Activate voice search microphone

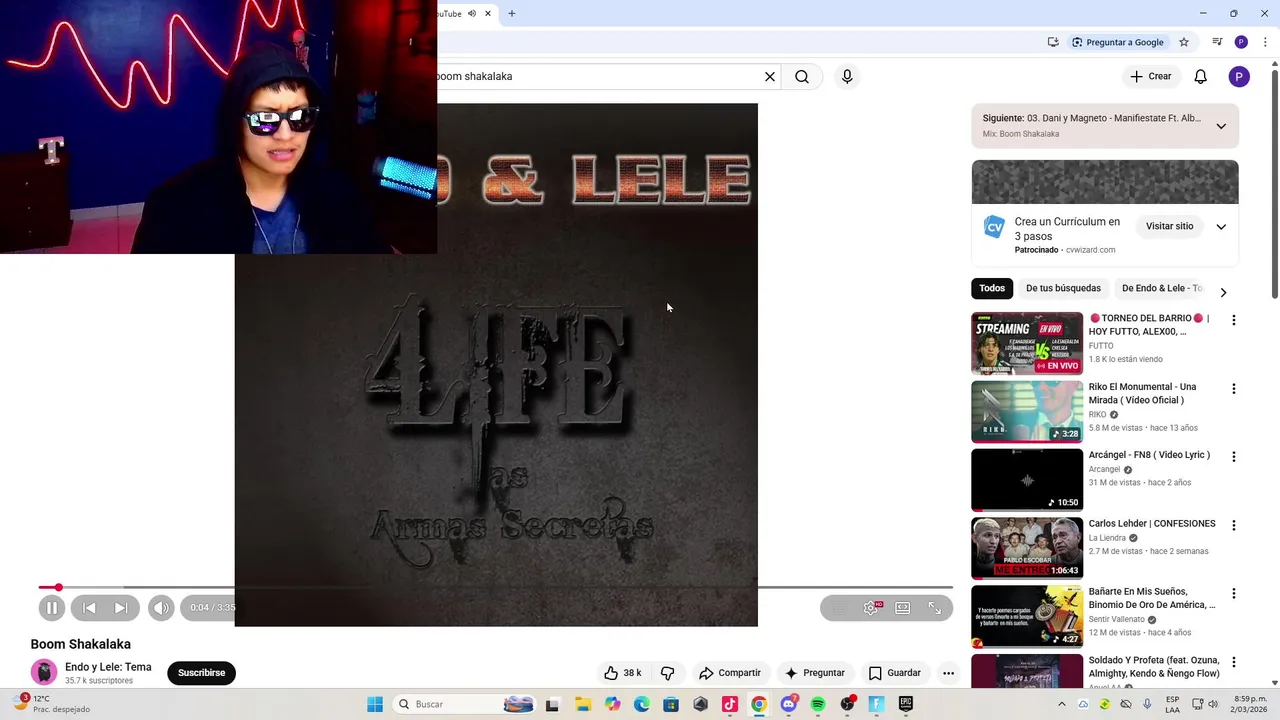click(x=847, y=76)
